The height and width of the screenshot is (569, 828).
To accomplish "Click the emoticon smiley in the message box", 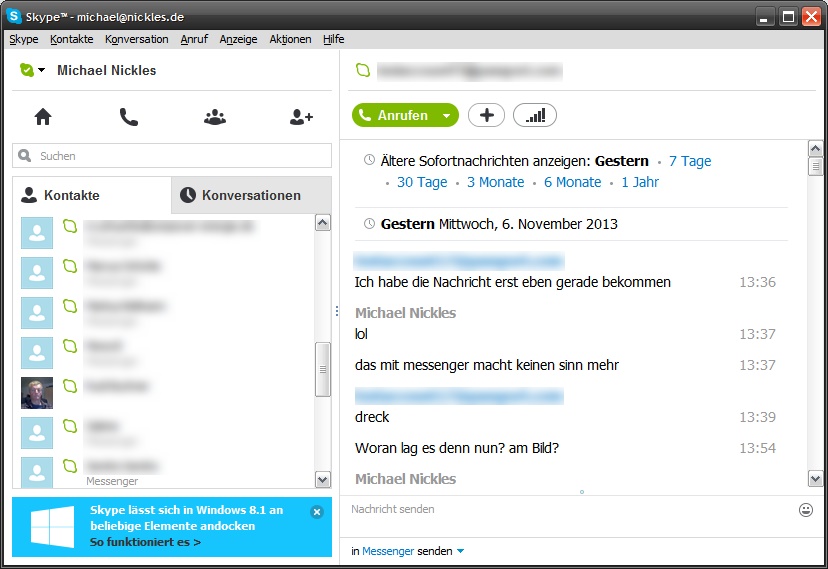I will pyautogui.click(x=806, y=510).
